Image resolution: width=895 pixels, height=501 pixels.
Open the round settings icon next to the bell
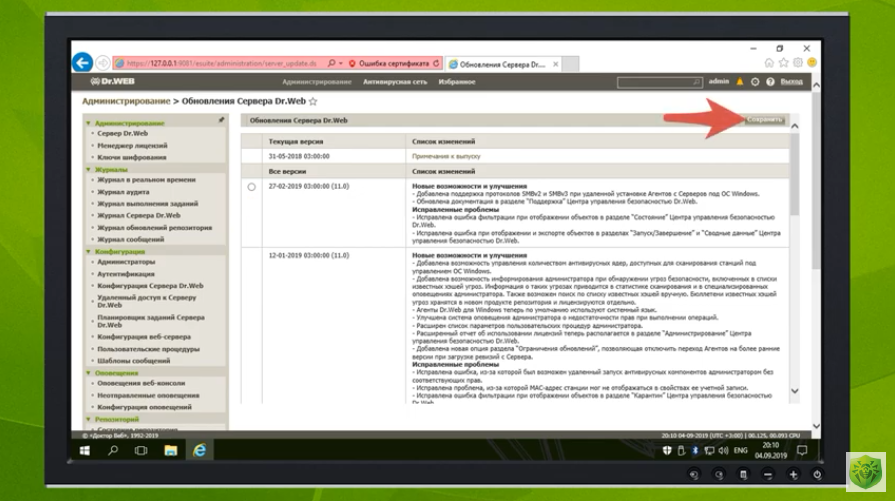pos(755,82)
